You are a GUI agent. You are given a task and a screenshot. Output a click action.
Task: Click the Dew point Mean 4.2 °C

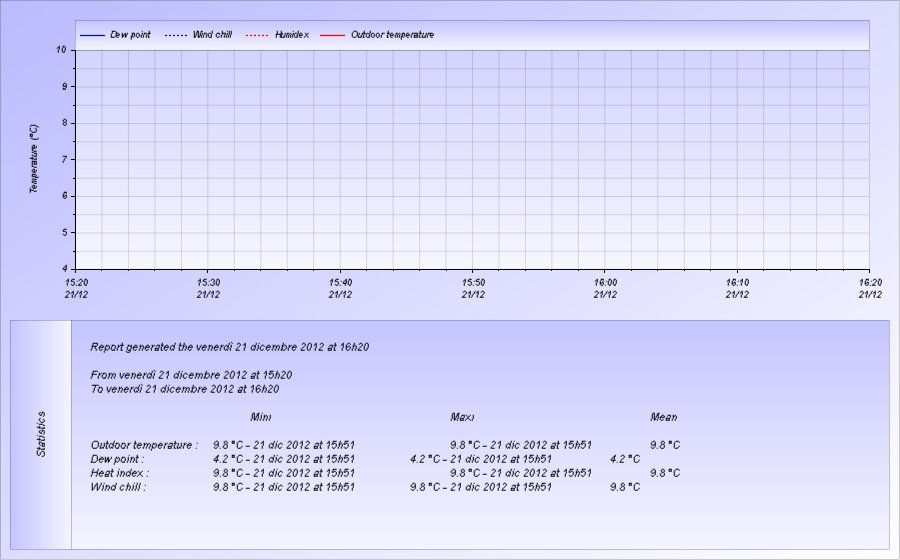click(625, 459)
